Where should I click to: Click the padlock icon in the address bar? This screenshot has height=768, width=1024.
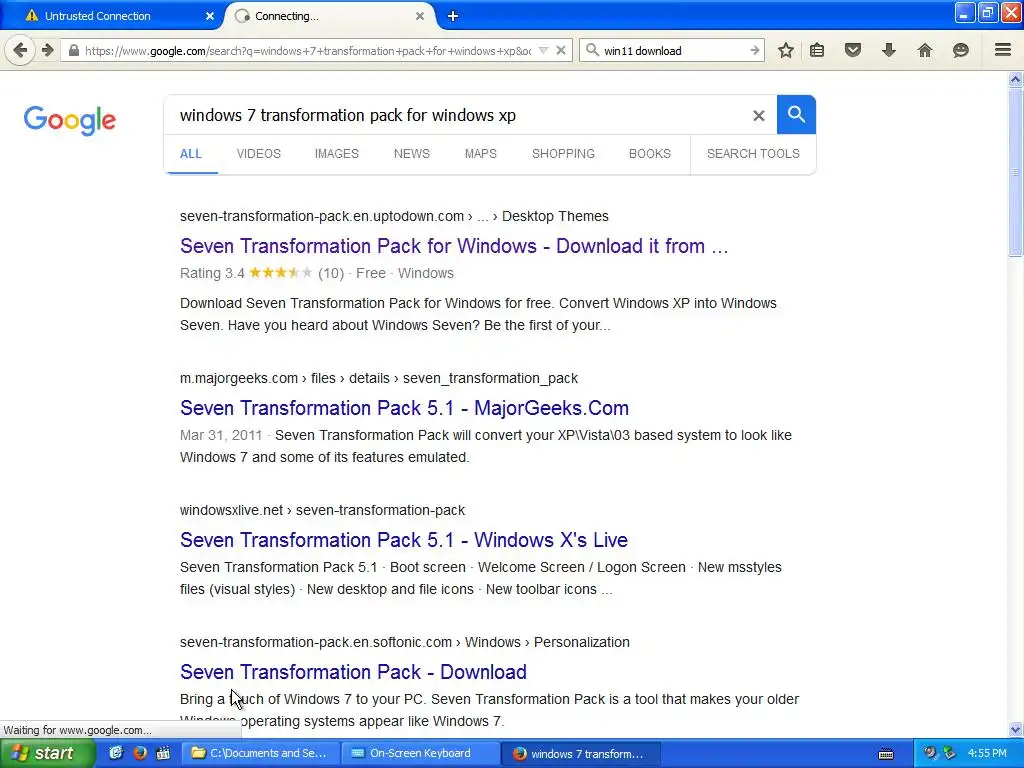pyautogui.click(x=74, y=50)
